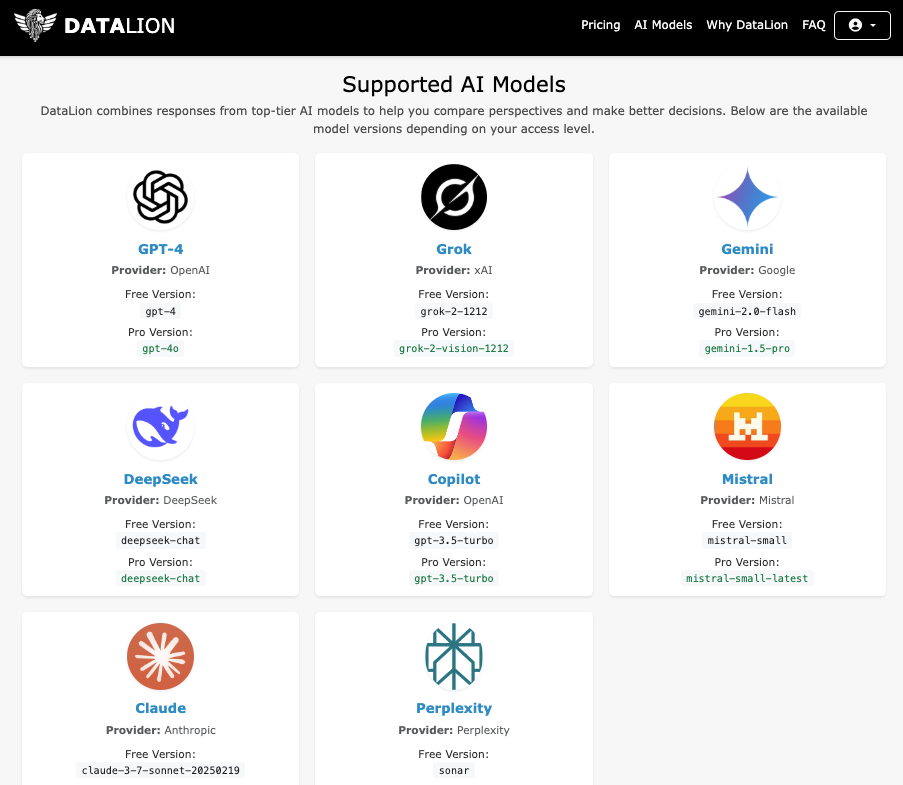The image size is (903, 785).
Task: Click the Supported AI Models heading
Action: 454,85
